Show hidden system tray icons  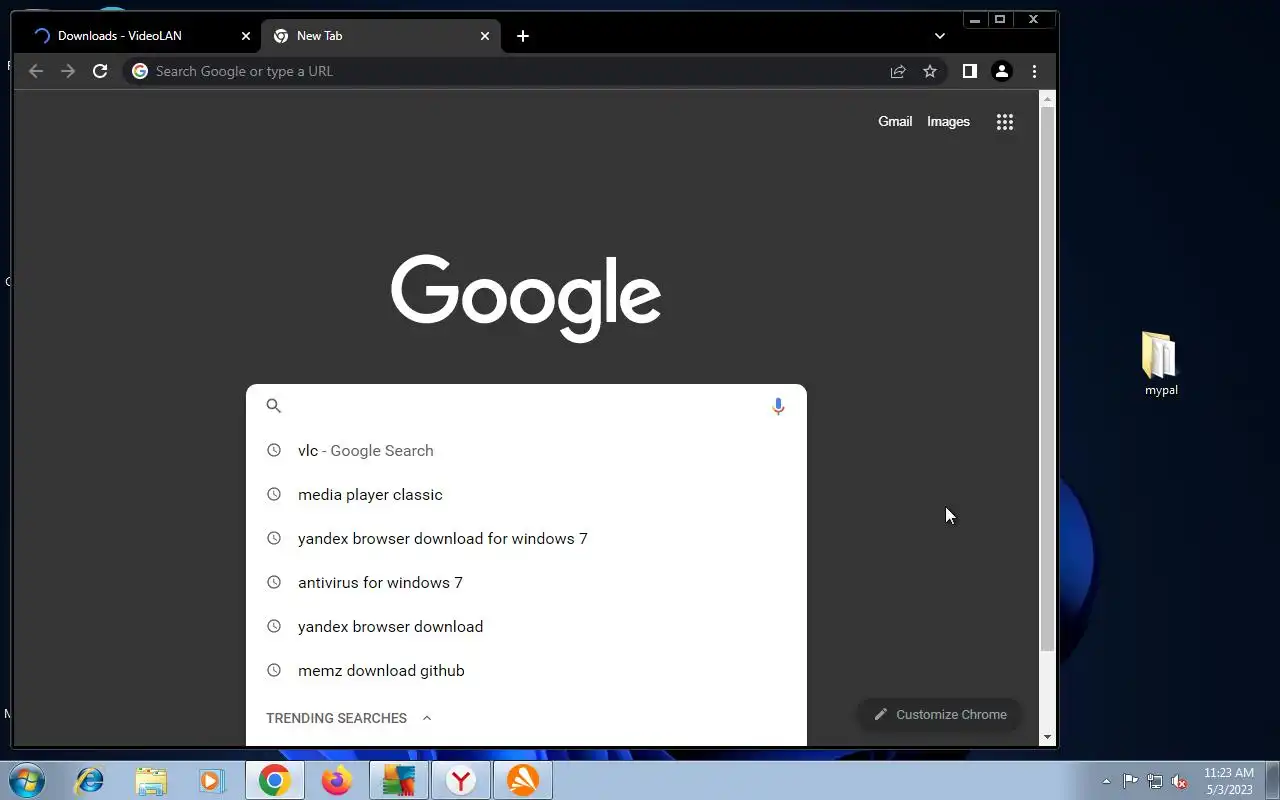click(x=1106, y=781)
